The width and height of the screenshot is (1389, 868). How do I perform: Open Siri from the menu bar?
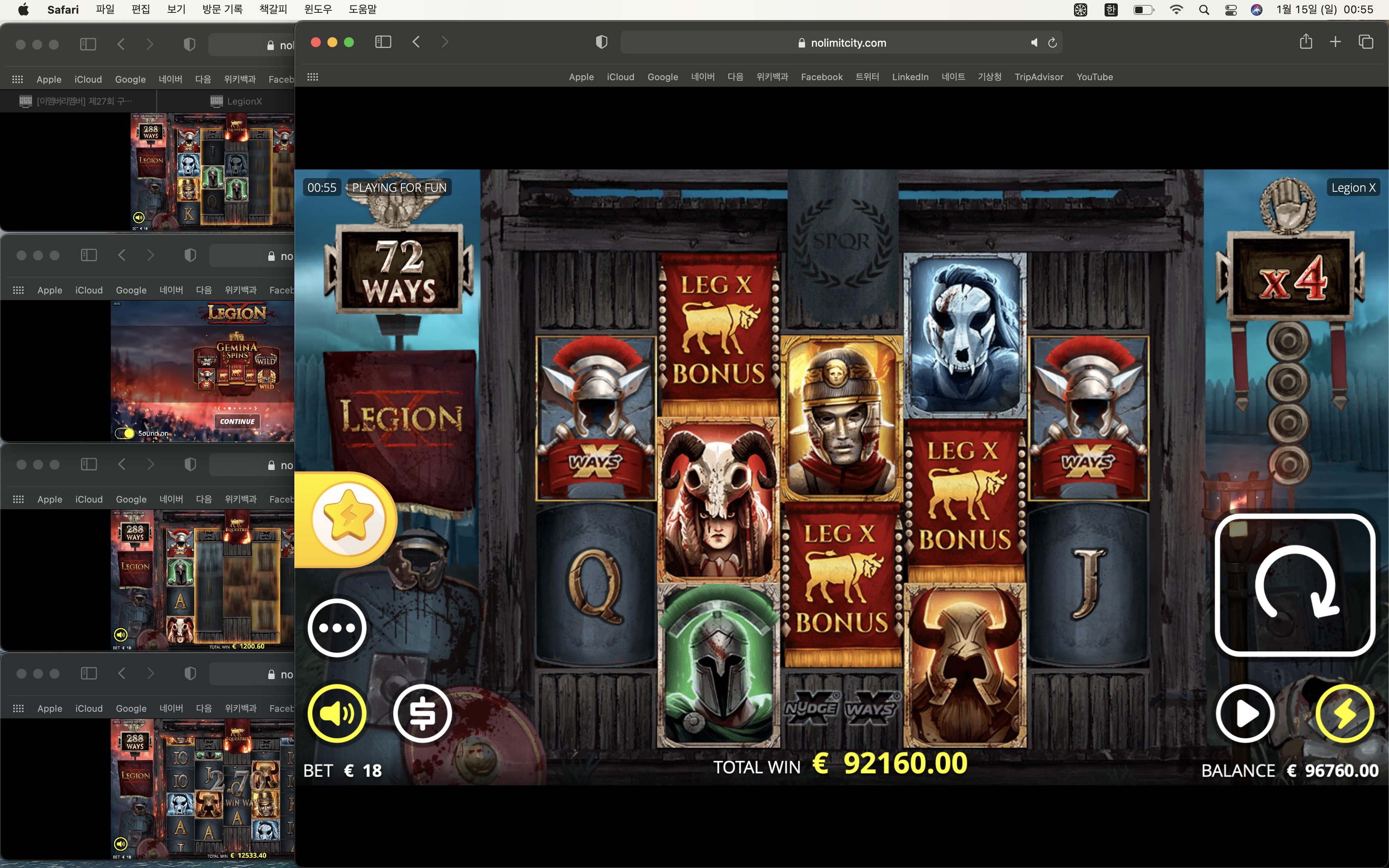tap(1256, 10)
